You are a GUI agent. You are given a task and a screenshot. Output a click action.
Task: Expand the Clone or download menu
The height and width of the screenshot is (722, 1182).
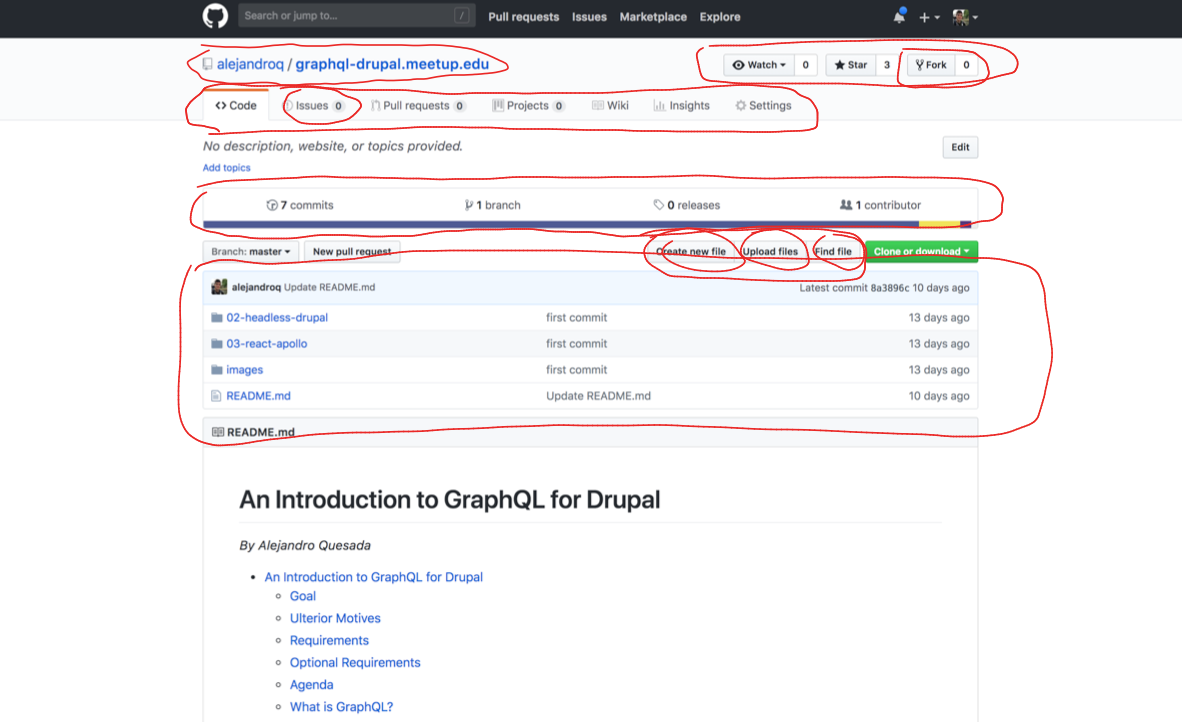(x=921, y=252)
